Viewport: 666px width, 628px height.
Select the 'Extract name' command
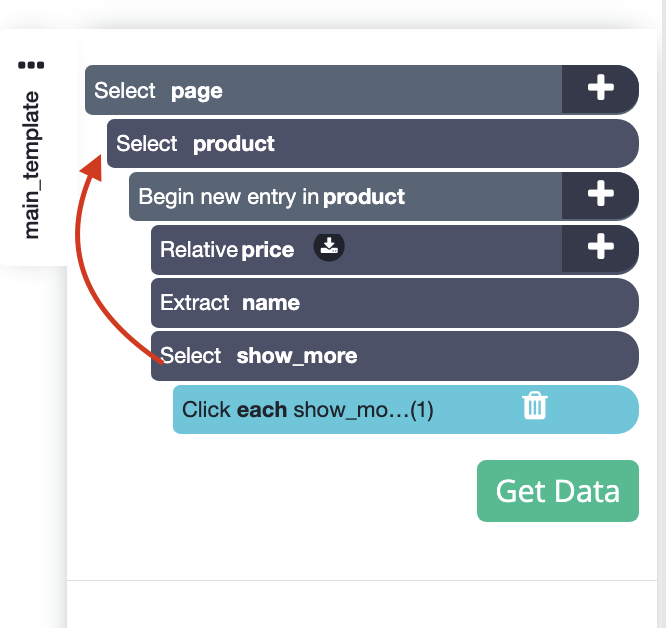[395, 303]
